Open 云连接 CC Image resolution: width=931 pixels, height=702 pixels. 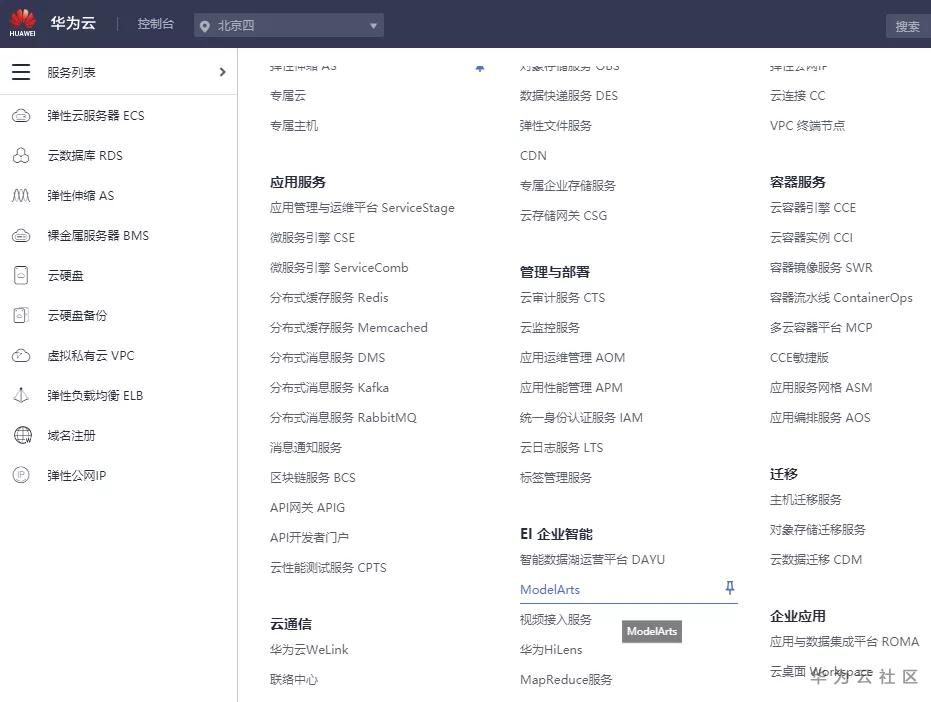pos(797,96)
